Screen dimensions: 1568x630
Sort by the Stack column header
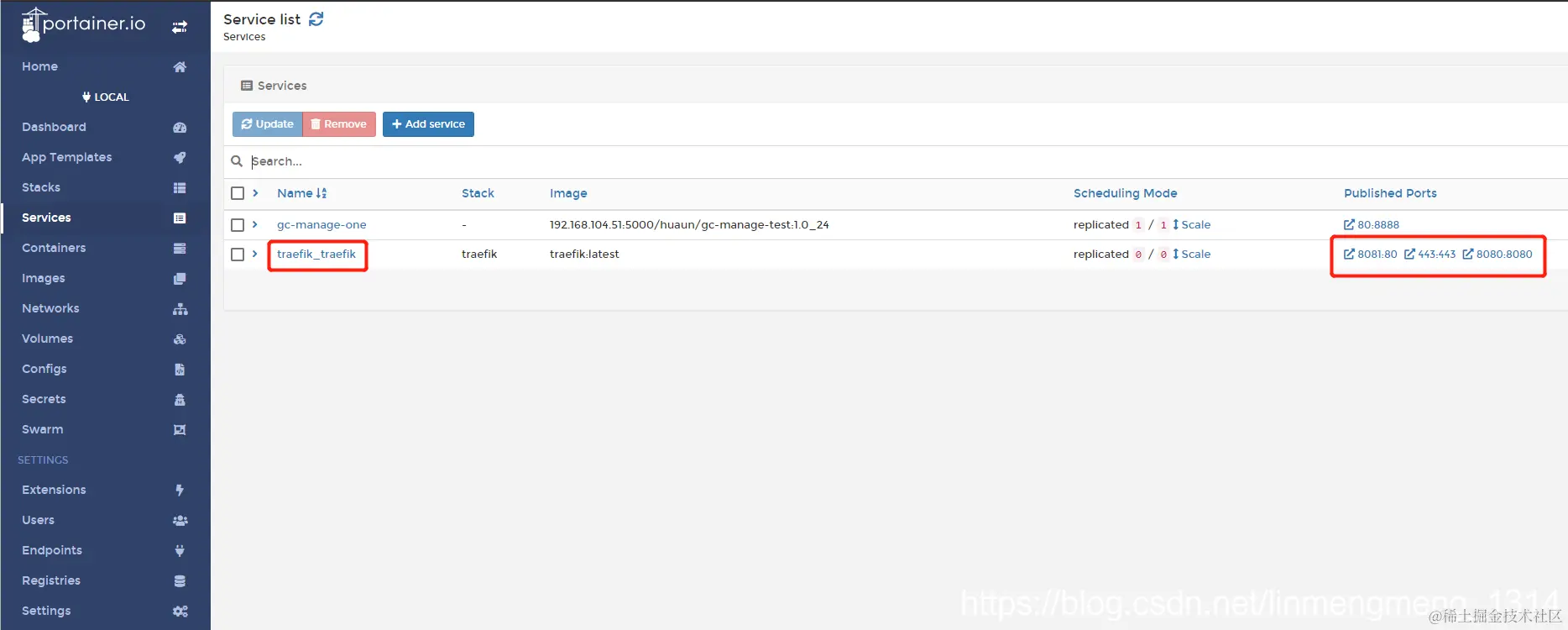(x=478, y=193)
